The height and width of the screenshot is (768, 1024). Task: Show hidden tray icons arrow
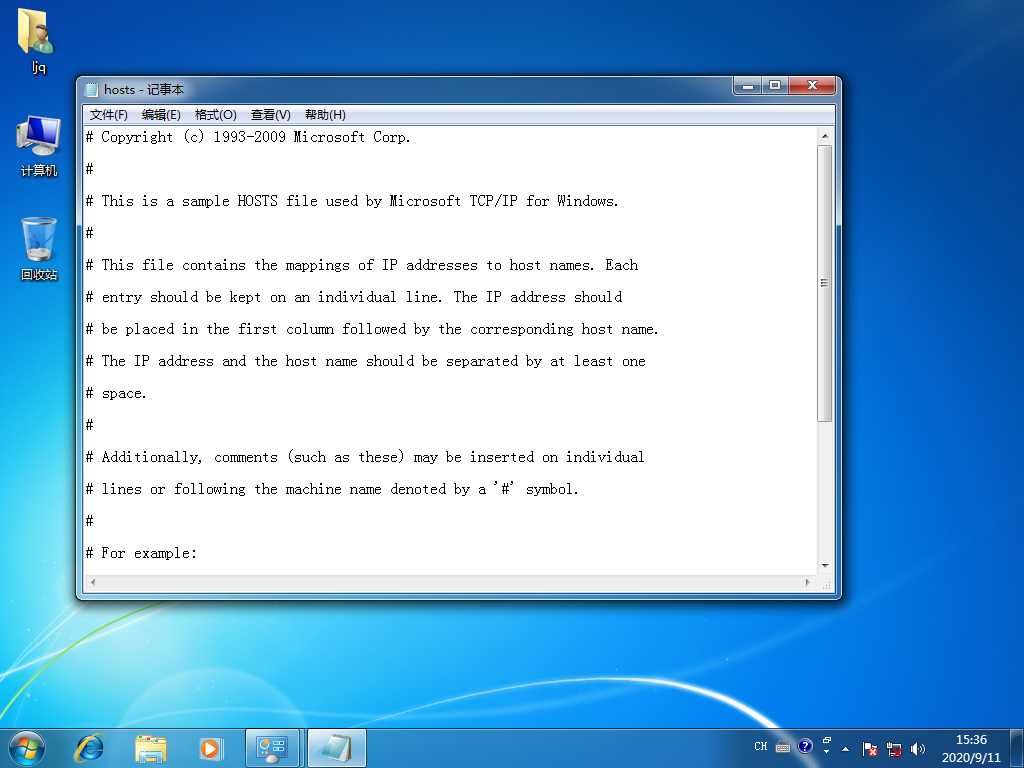coord(846,748)
